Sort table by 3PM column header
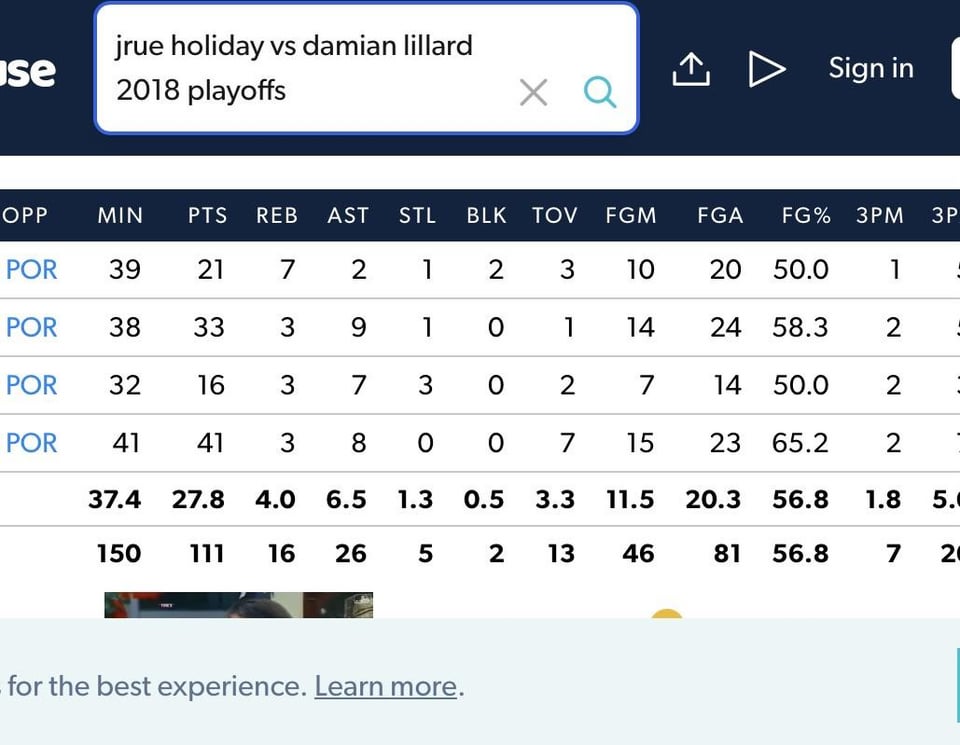960x745 pixels. point(879,215)
